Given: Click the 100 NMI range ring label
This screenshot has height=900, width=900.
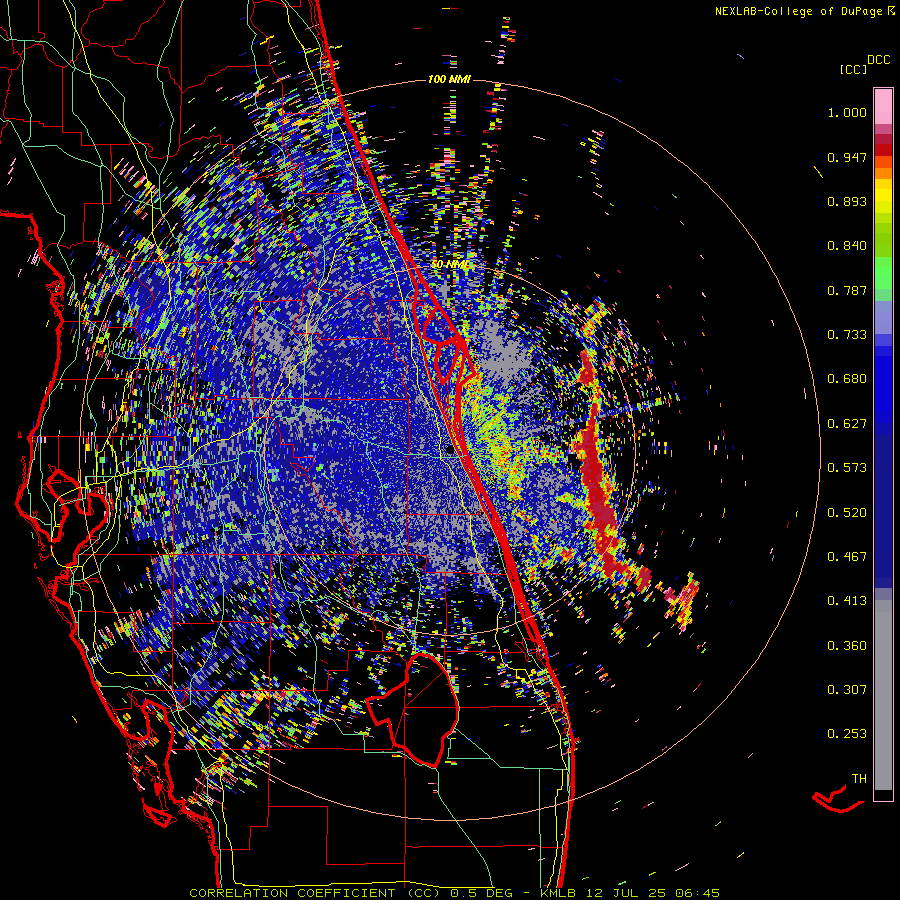Looking at the screenshot, I should click(x=449, y=79).
